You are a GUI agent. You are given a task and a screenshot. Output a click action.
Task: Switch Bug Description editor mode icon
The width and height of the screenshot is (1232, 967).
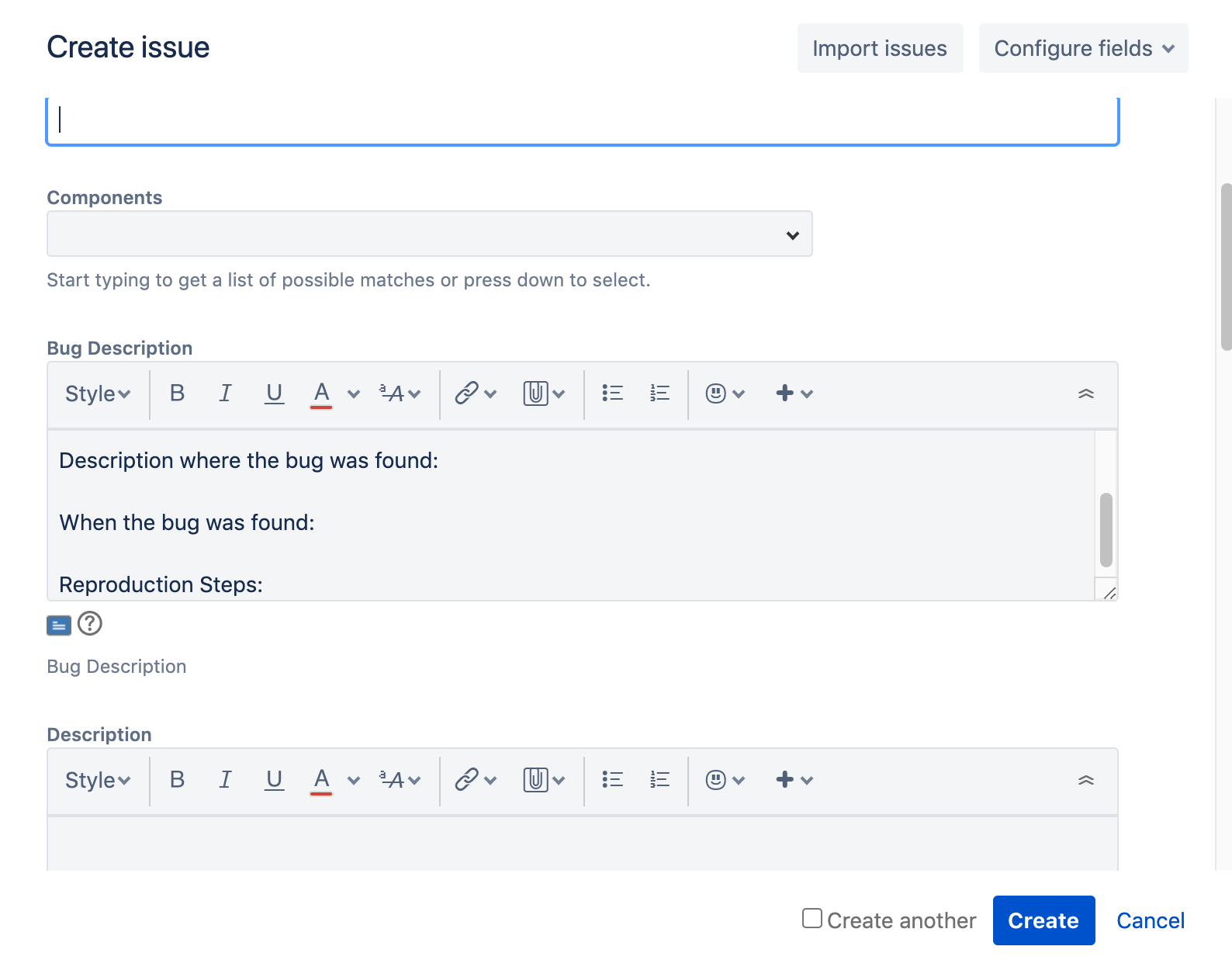pos(59,625)
